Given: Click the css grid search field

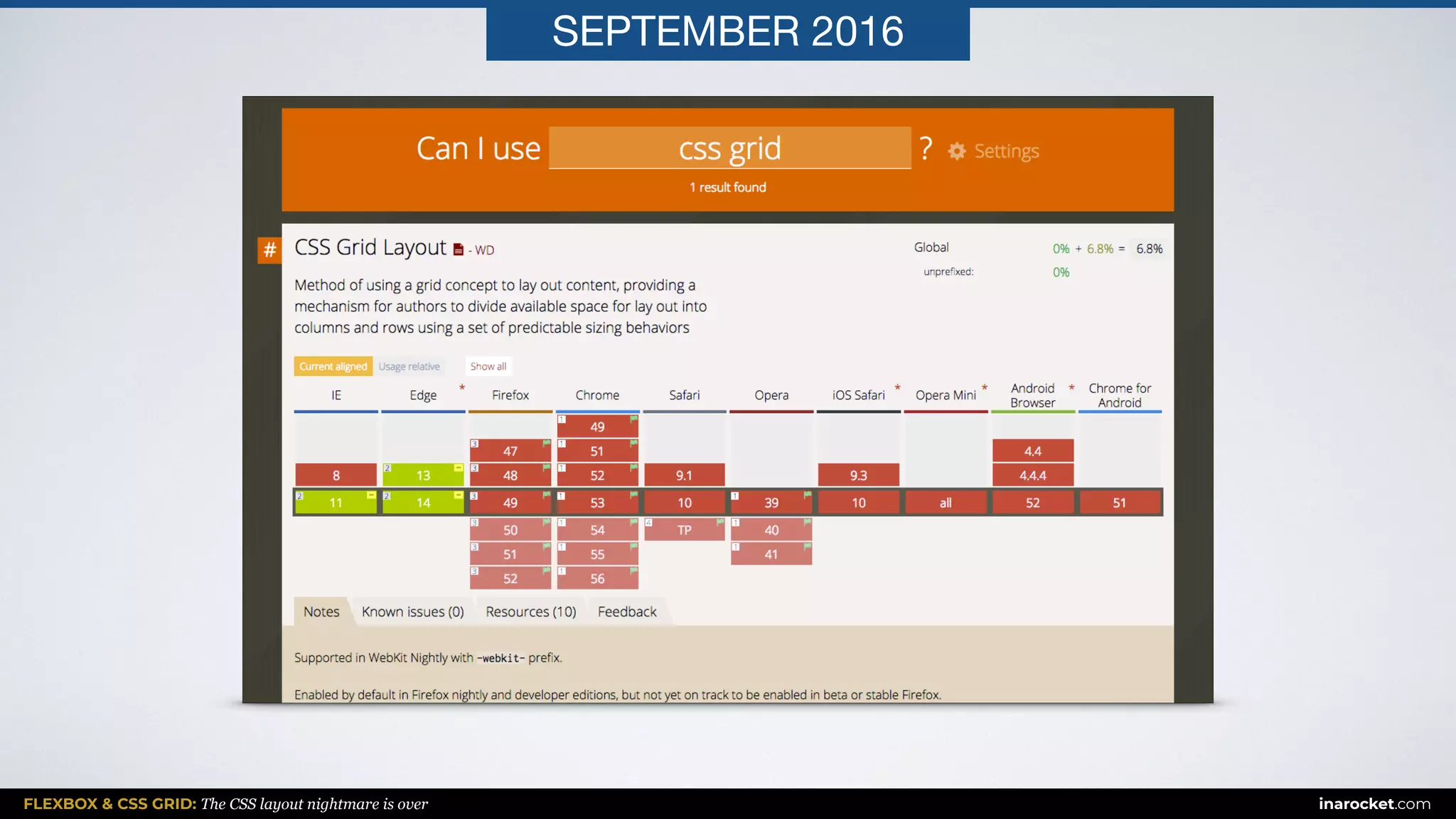Looking at the screenshot, I should 729,149.
